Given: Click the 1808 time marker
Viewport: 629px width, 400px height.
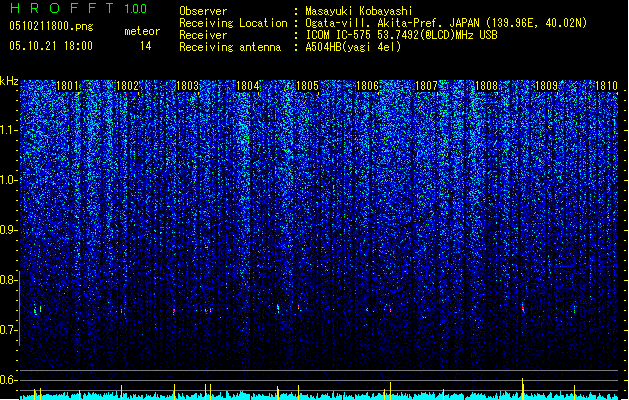Looking at the screenshot, I should tap(487, 86).
